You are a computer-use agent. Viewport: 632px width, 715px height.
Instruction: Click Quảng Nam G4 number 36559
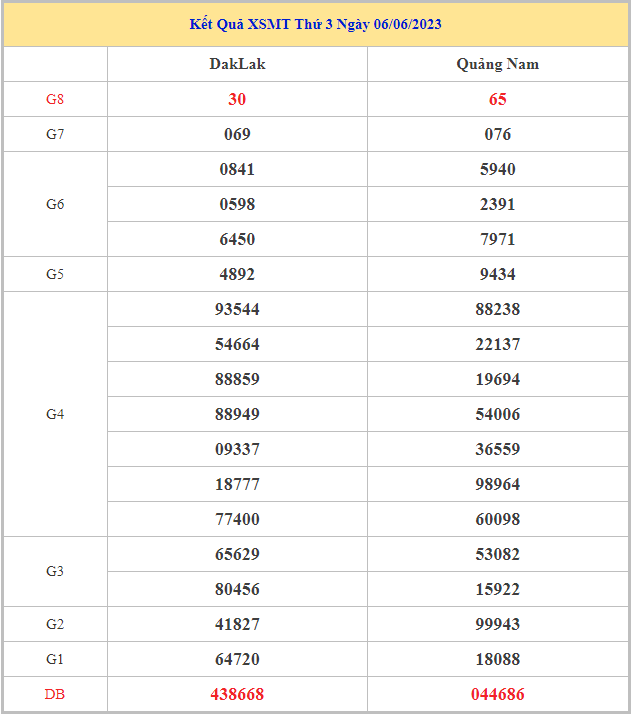497,449
